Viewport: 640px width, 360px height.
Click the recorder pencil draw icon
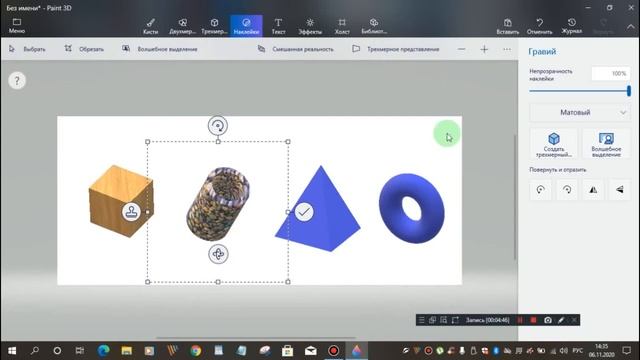[x=561, y=320]
